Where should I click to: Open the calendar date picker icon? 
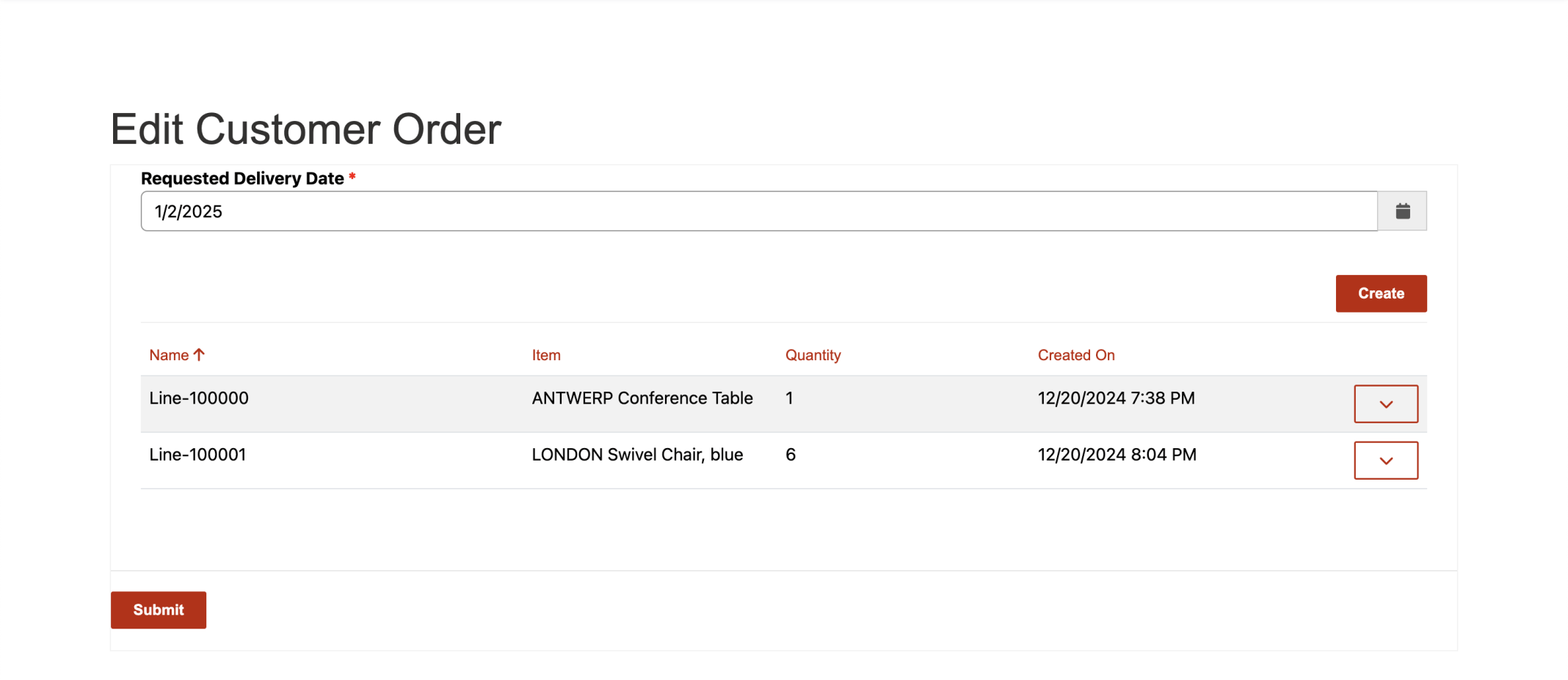[x=1402, y=211]
